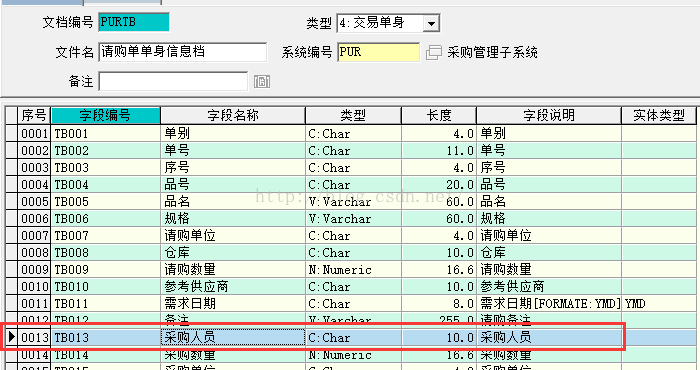Click the 采购管理子系统 label text

pos(492,52)
